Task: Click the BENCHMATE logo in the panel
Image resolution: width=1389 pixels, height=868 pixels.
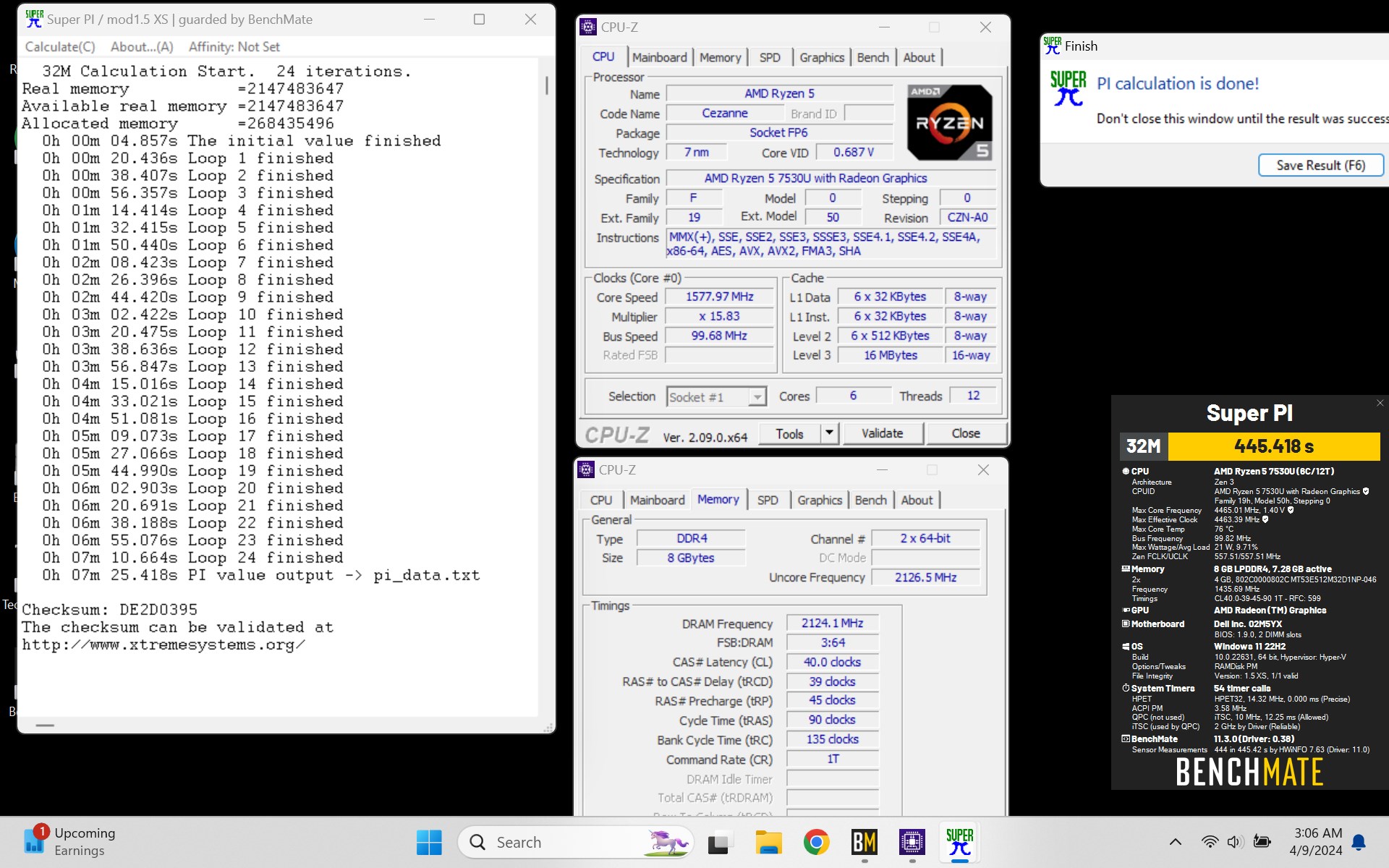Action: (1249, 772)
